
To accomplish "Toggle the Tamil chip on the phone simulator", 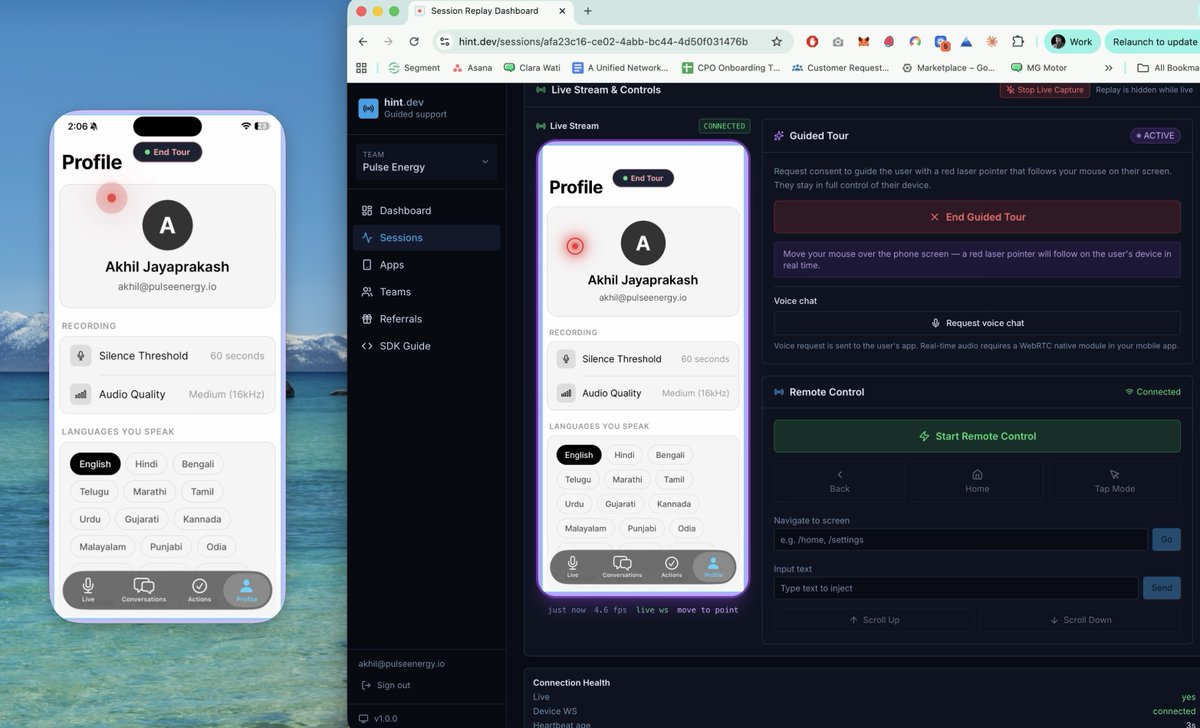I will [x=203, y=492].
